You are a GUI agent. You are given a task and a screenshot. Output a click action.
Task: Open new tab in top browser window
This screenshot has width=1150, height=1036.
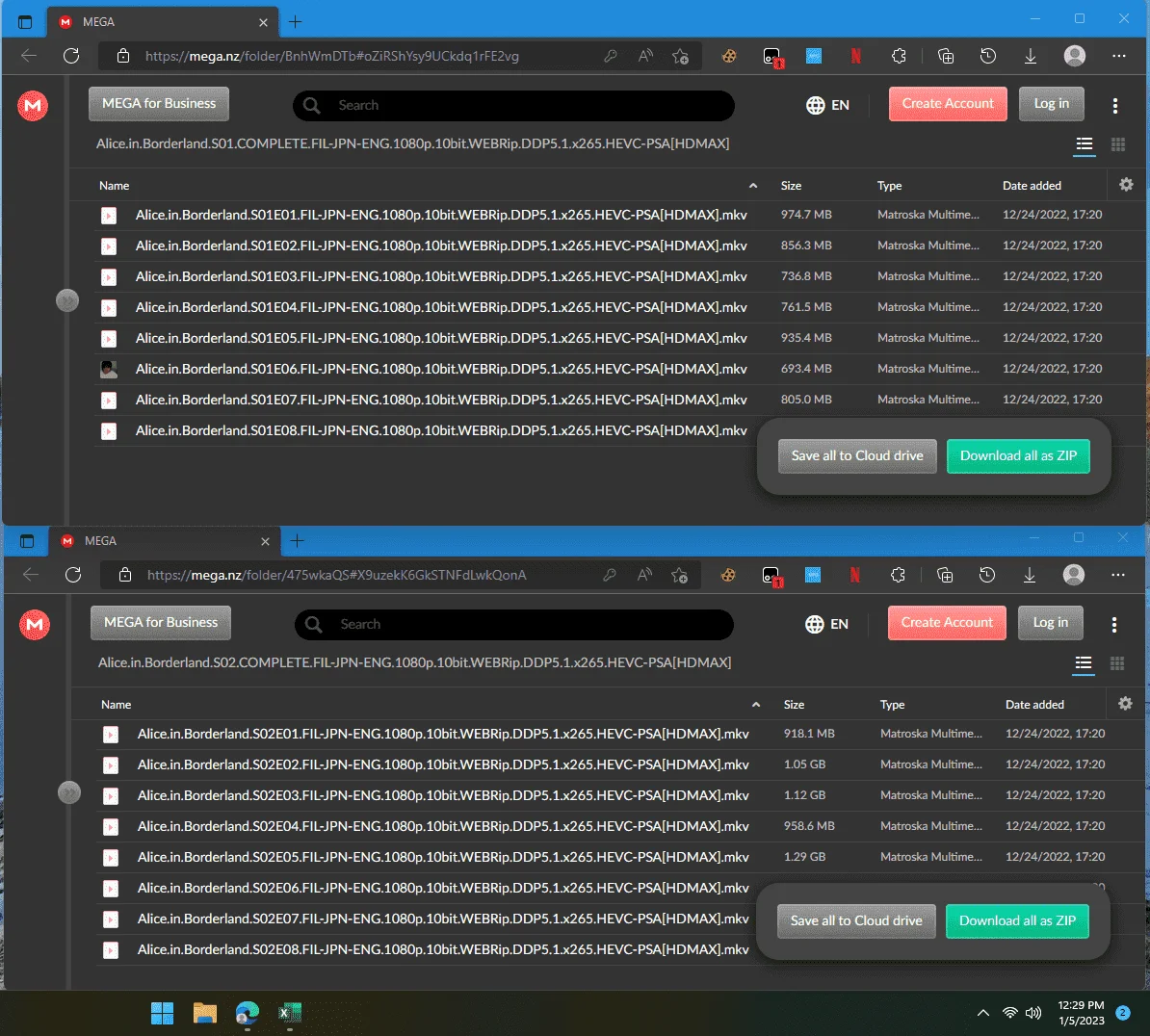[295, 22]
